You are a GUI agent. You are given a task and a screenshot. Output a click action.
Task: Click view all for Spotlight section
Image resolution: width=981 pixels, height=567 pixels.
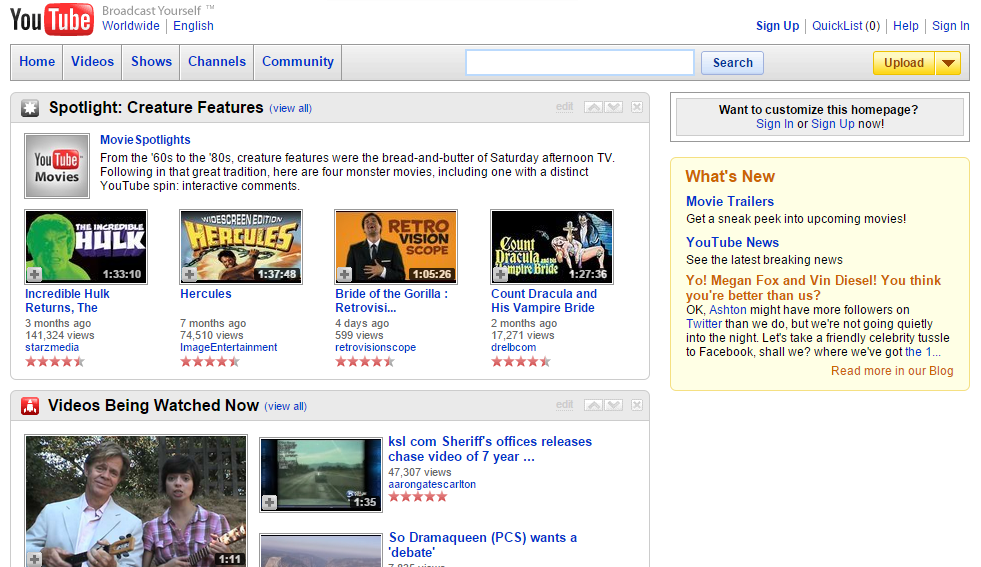point(290,108)
